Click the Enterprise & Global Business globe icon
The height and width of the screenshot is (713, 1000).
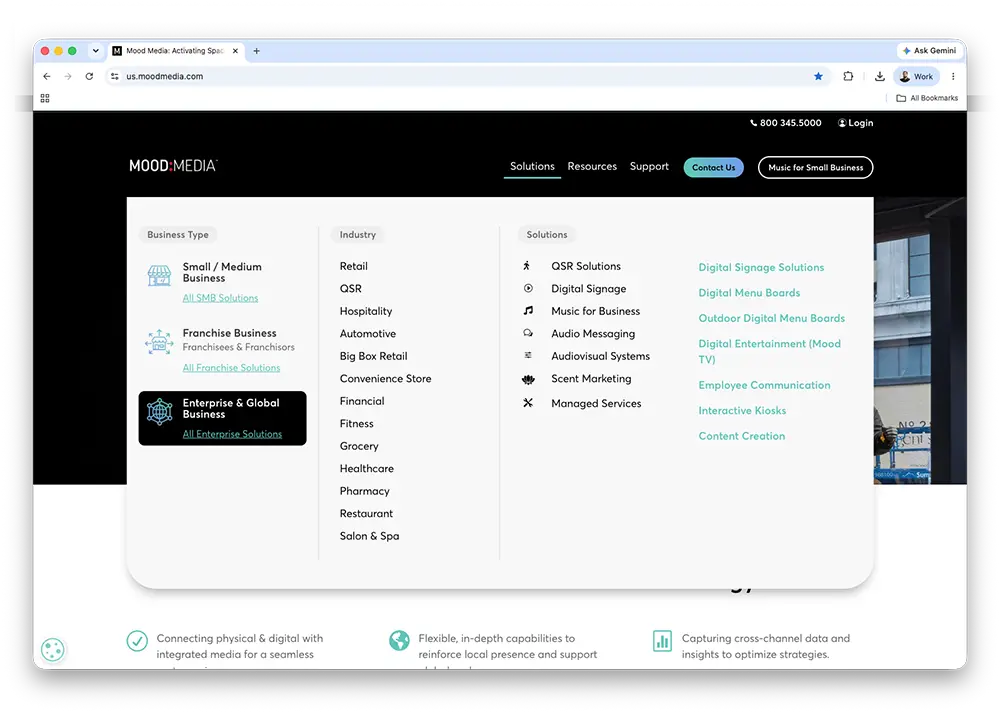(x=159, y=412)
